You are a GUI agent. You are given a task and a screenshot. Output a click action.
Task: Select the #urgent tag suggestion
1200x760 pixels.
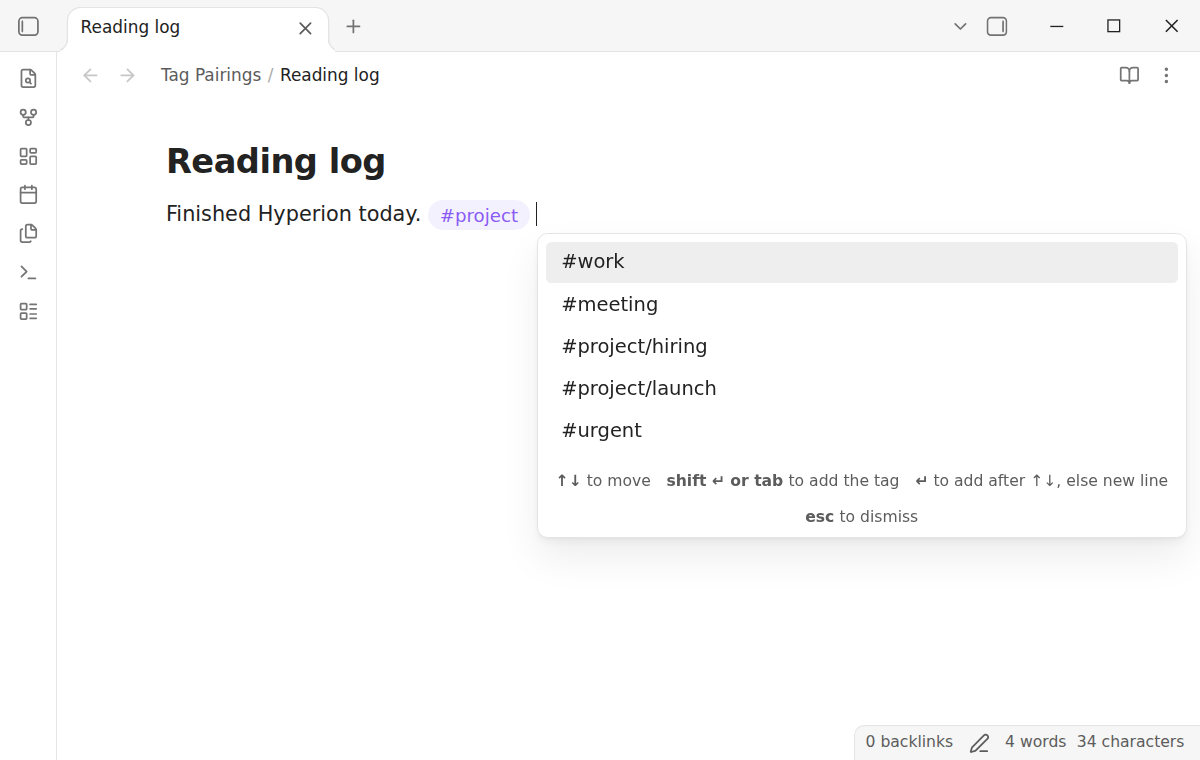click(x=862, y=430)
